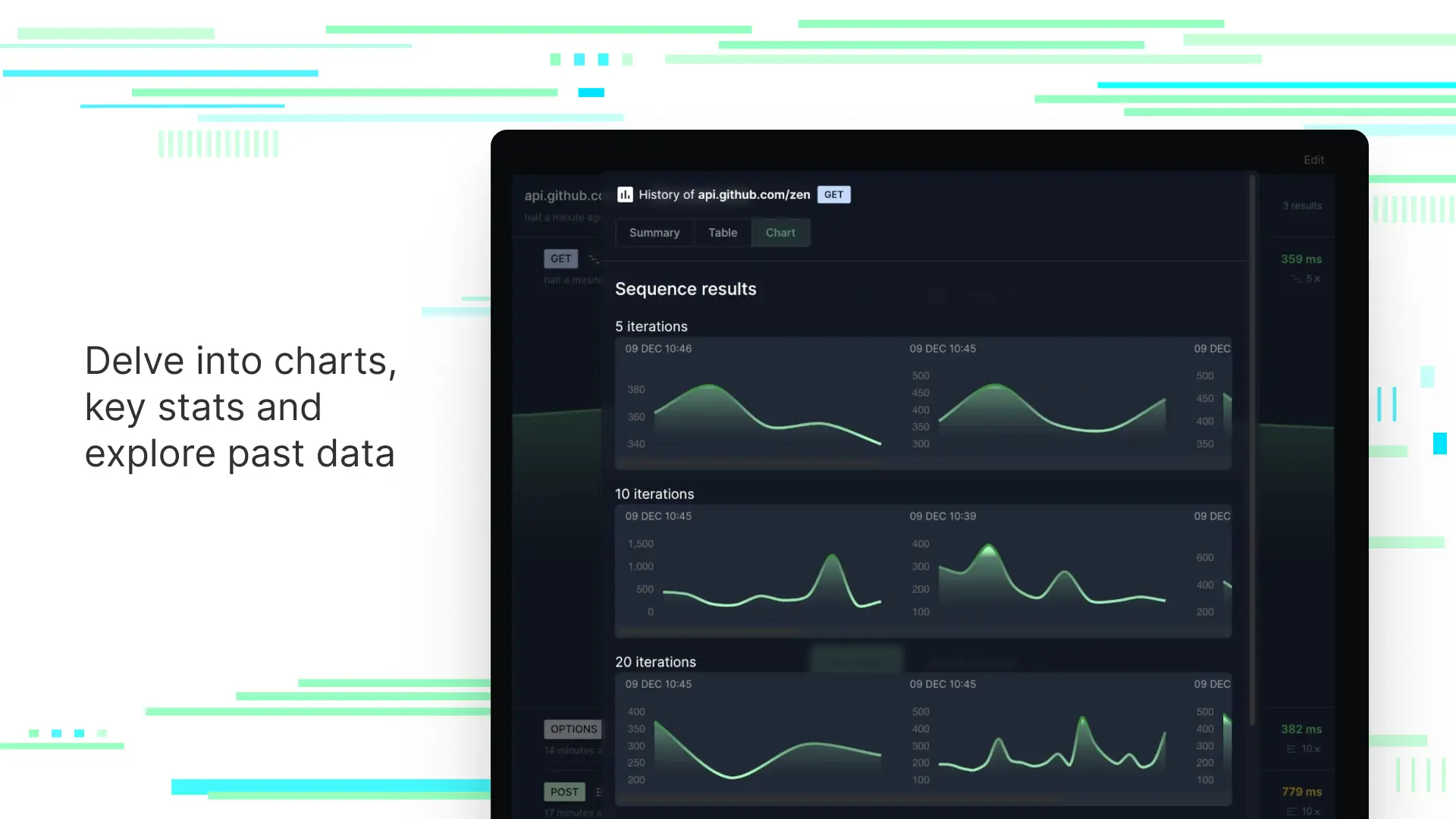Open the 5 iterations chart dated 09 DEC 10:46

click(x=754, y=403)
